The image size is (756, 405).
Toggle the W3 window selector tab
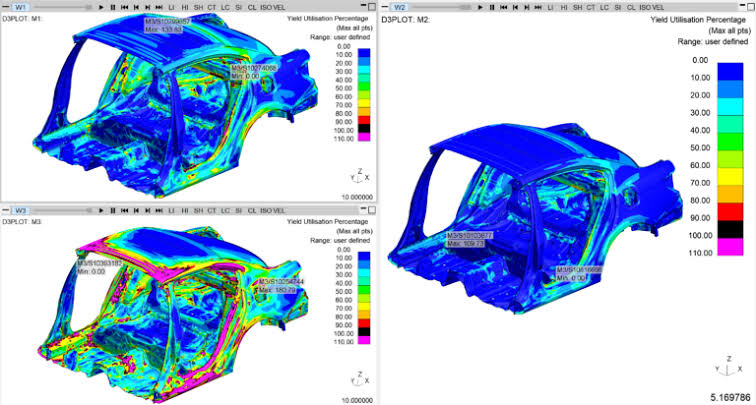tap(20, 211)
